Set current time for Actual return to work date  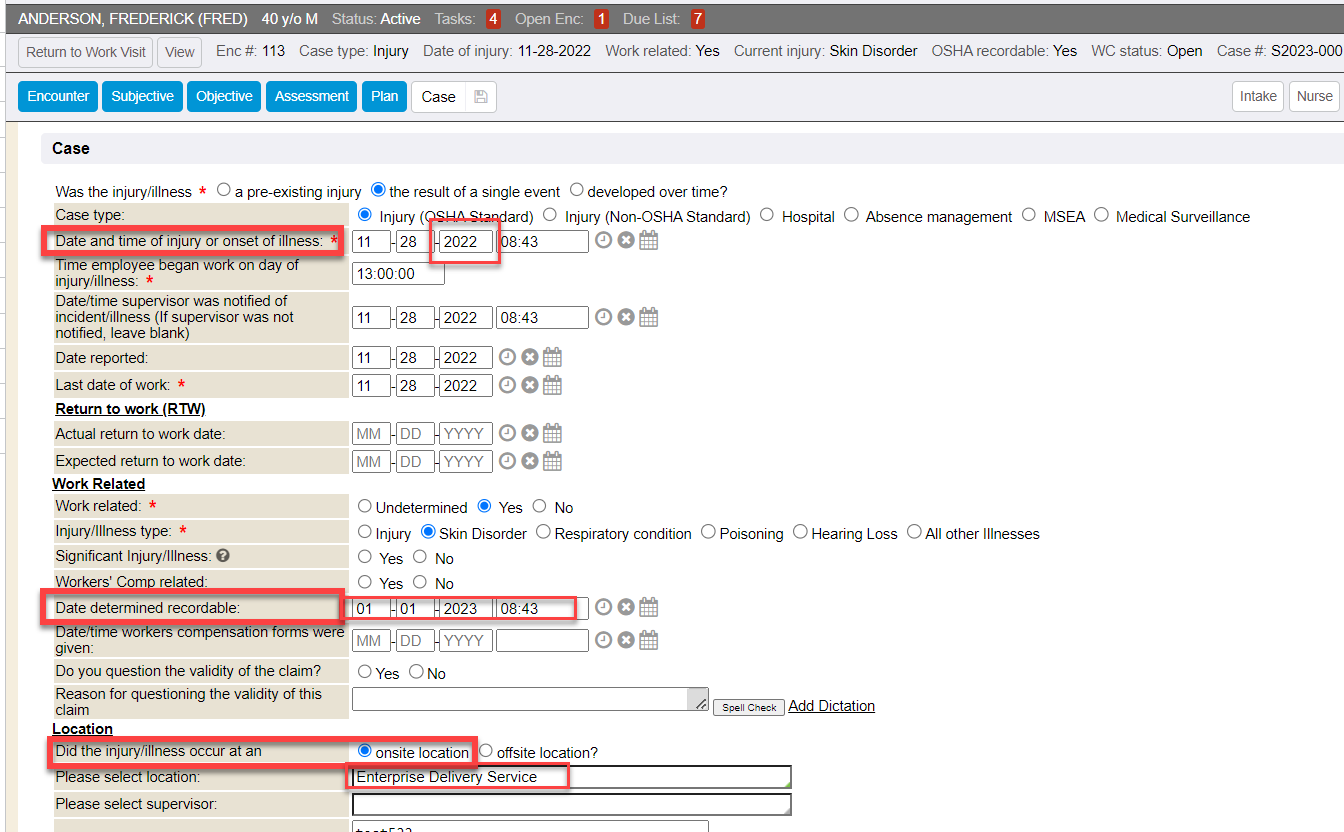(x=508, y=434)
